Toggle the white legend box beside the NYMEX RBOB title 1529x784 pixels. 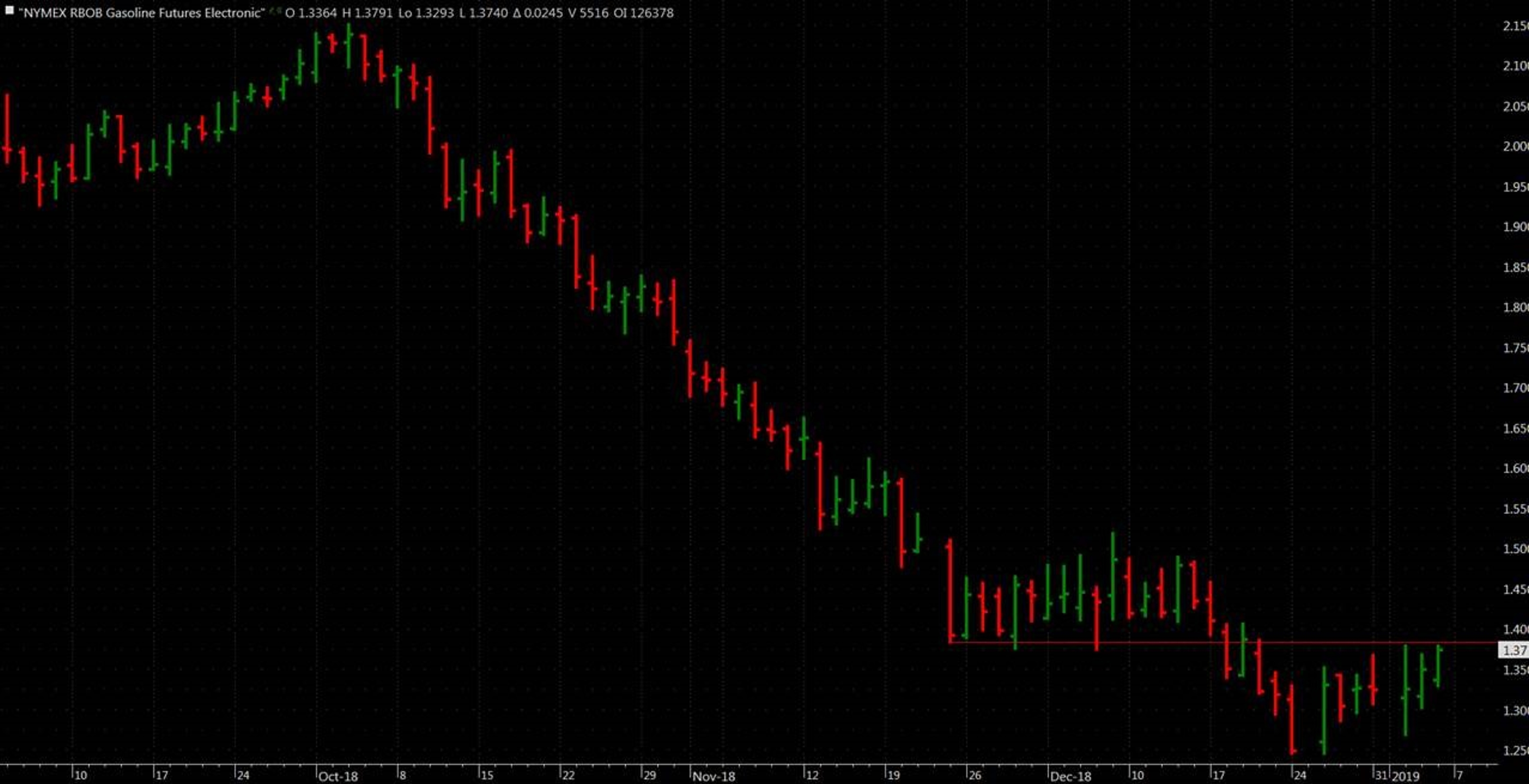[x=9, y=10]
